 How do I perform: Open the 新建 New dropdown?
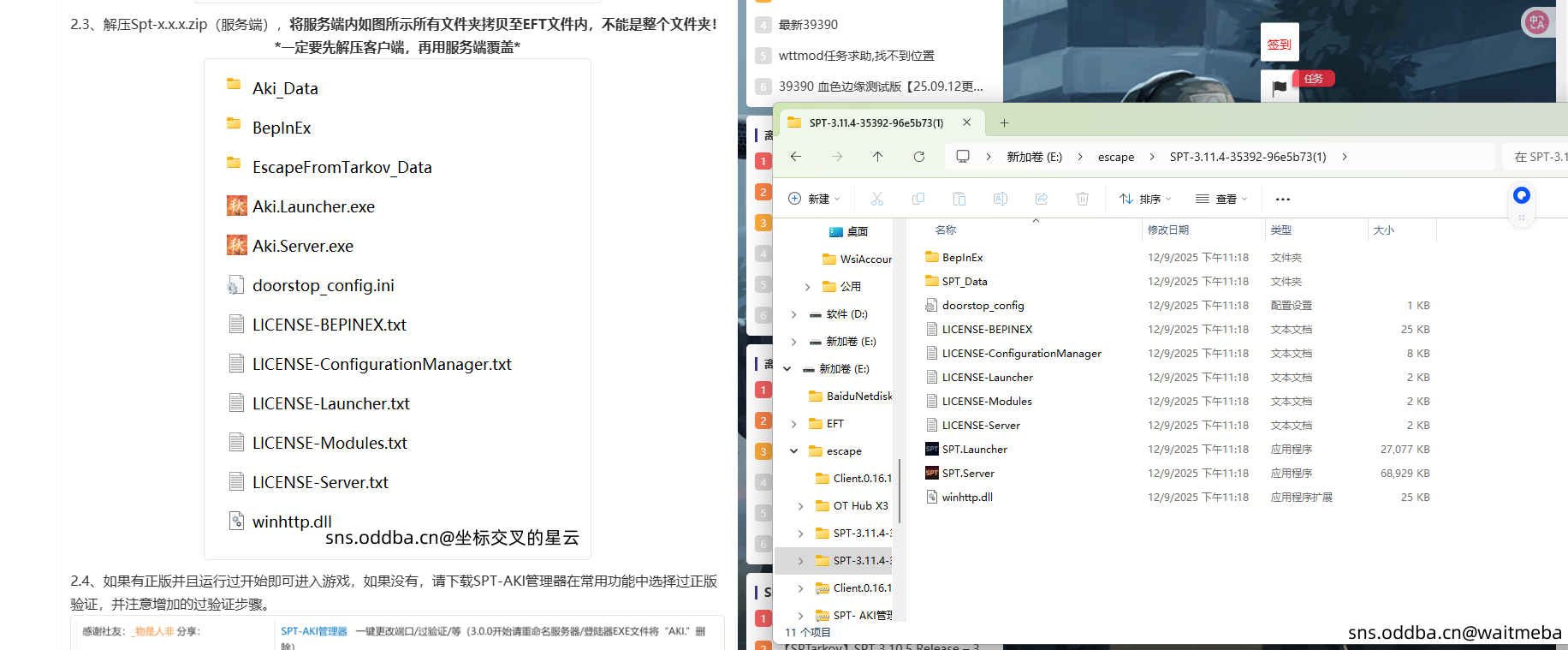click(x=814, y=199)
